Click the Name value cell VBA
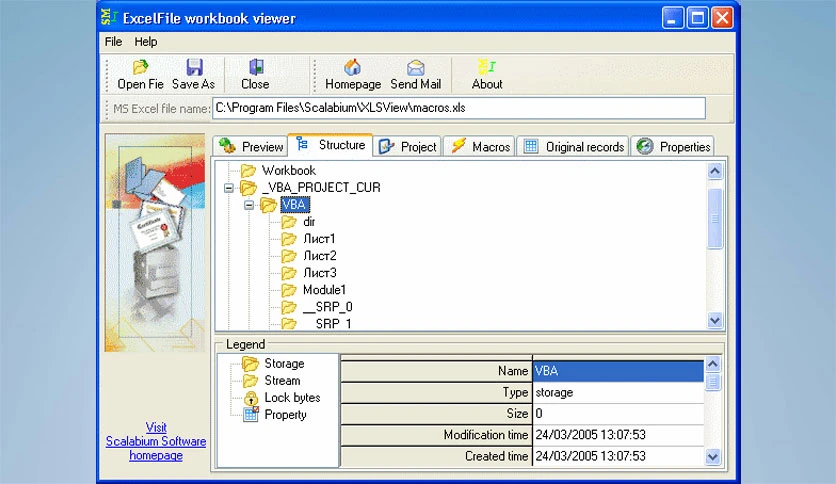Screen dimensions: 836x484 pos(618,371)
